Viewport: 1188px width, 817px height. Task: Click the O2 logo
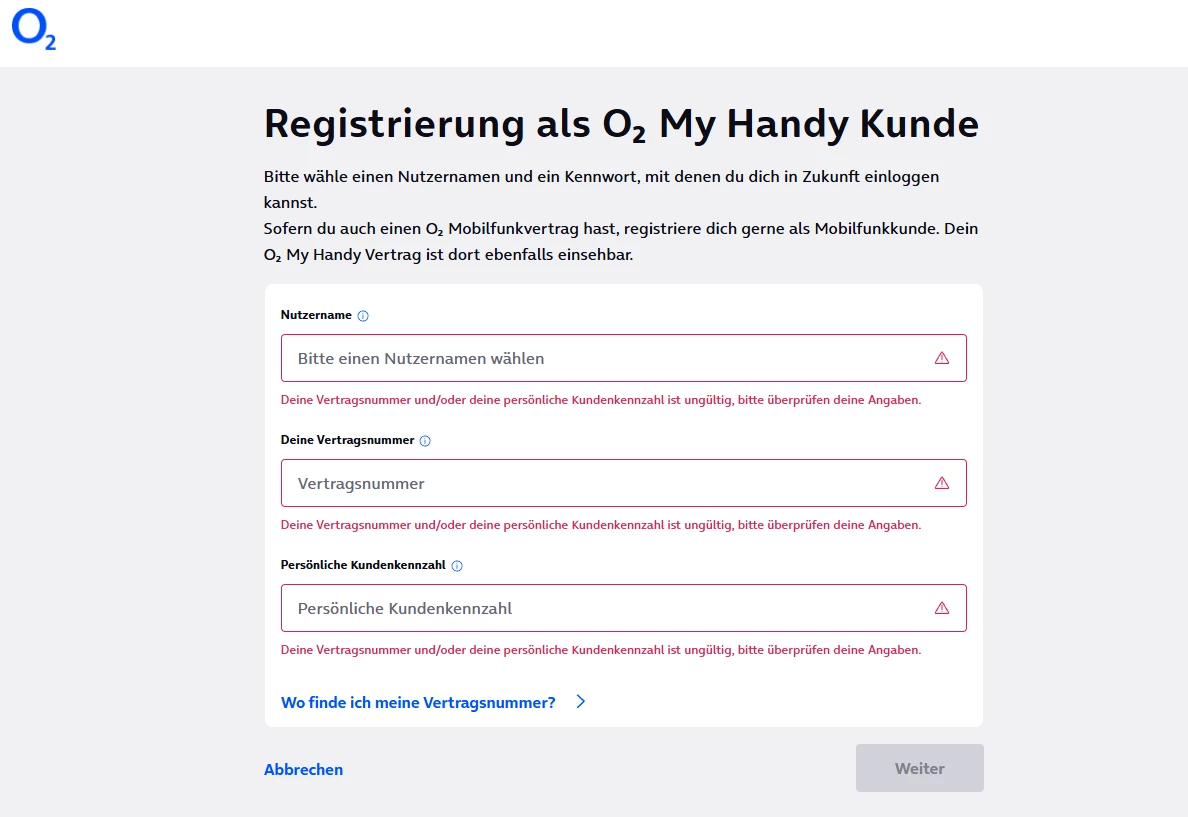(x=33, y=30)
